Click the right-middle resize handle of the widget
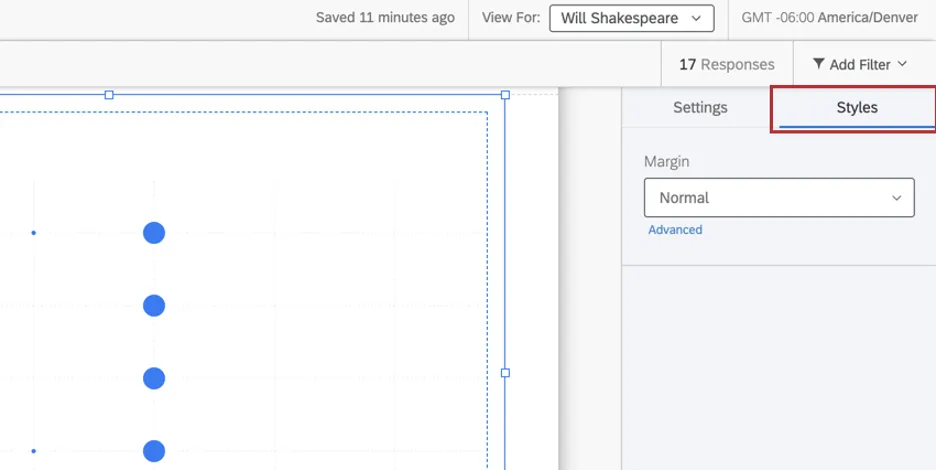Viewport: 936px width, 470px height. point(505,373)
